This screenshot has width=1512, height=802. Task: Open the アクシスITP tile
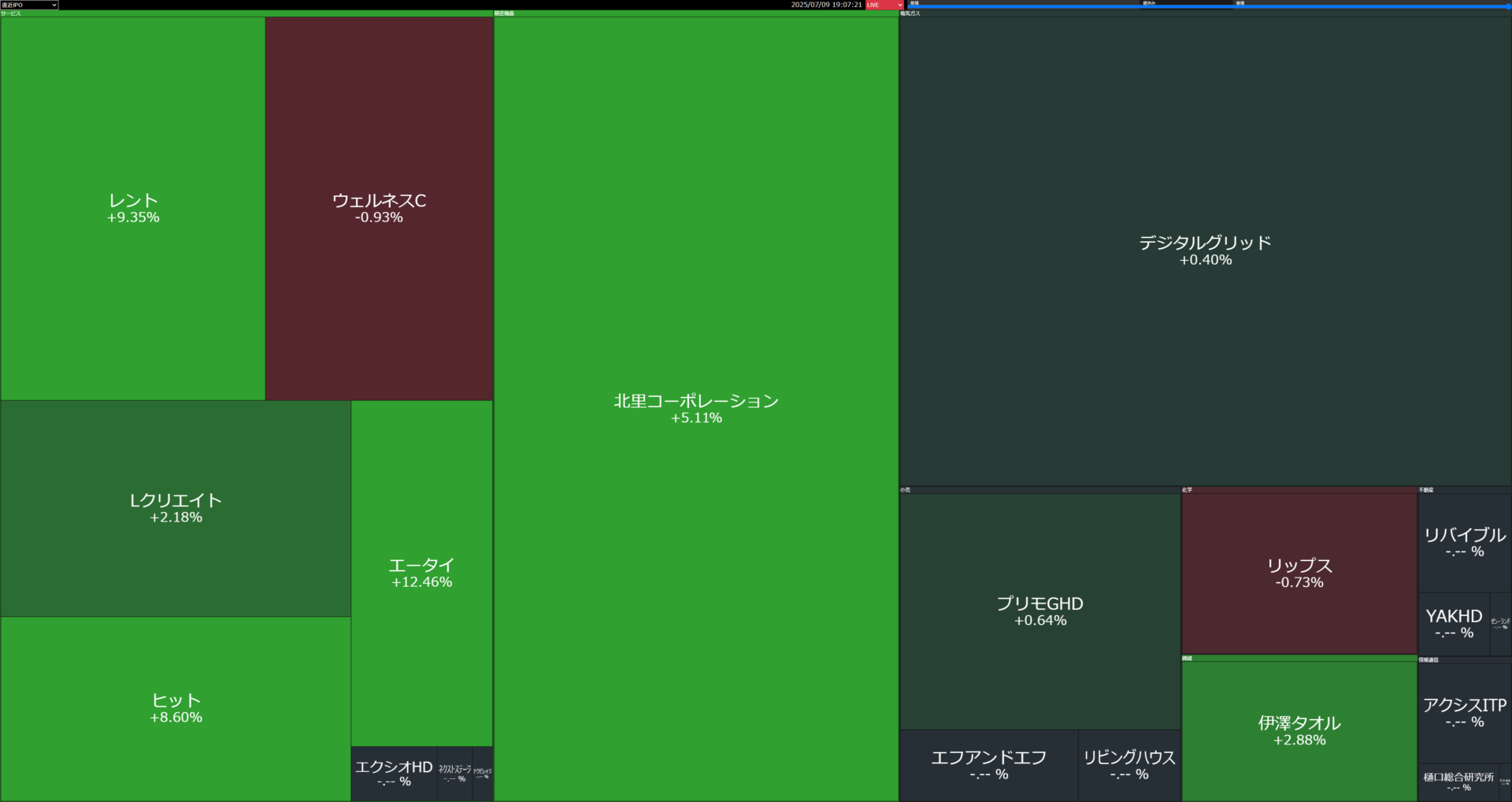tap(1465, 713)
